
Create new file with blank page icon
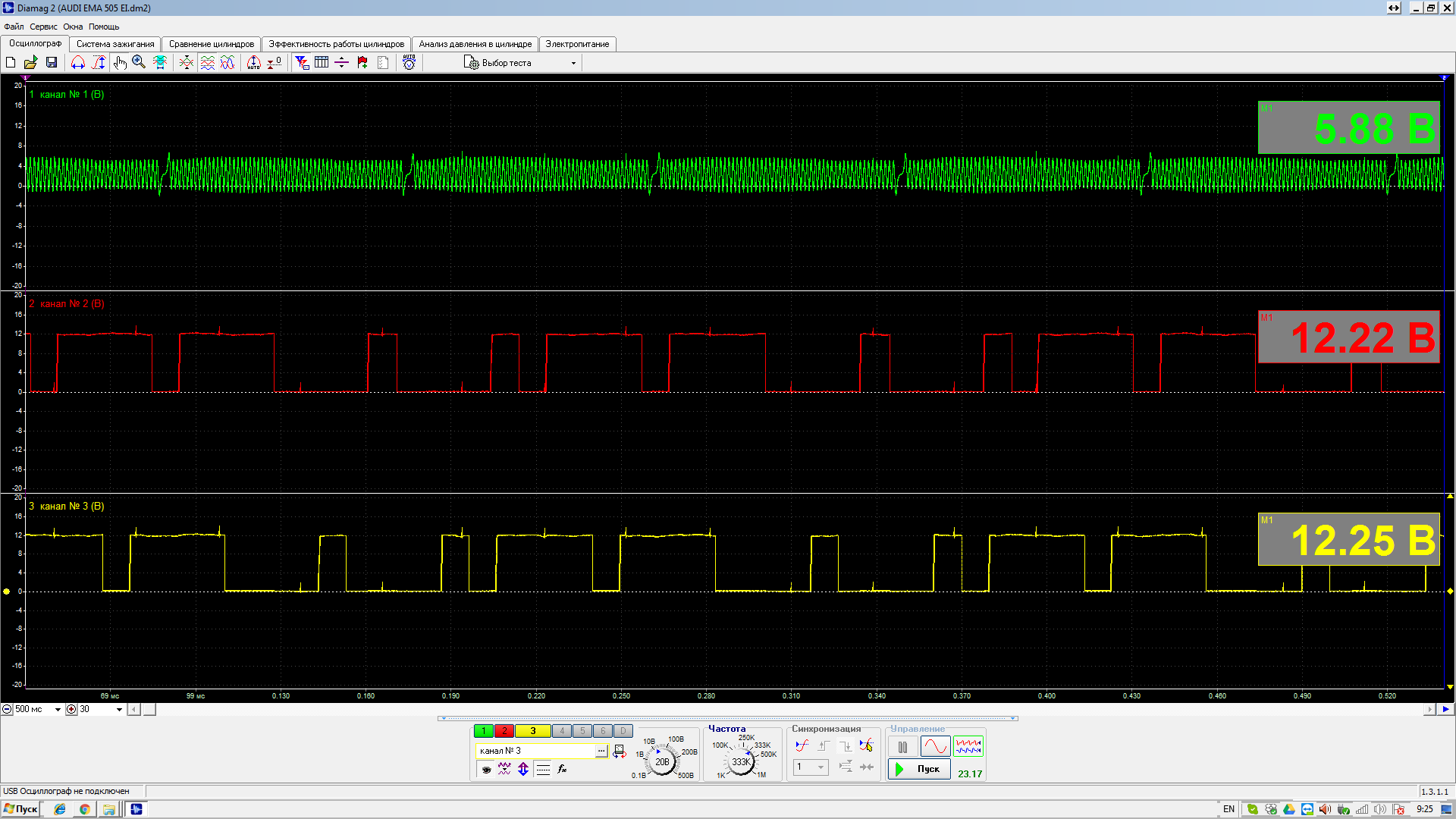[x=11, y=63]
